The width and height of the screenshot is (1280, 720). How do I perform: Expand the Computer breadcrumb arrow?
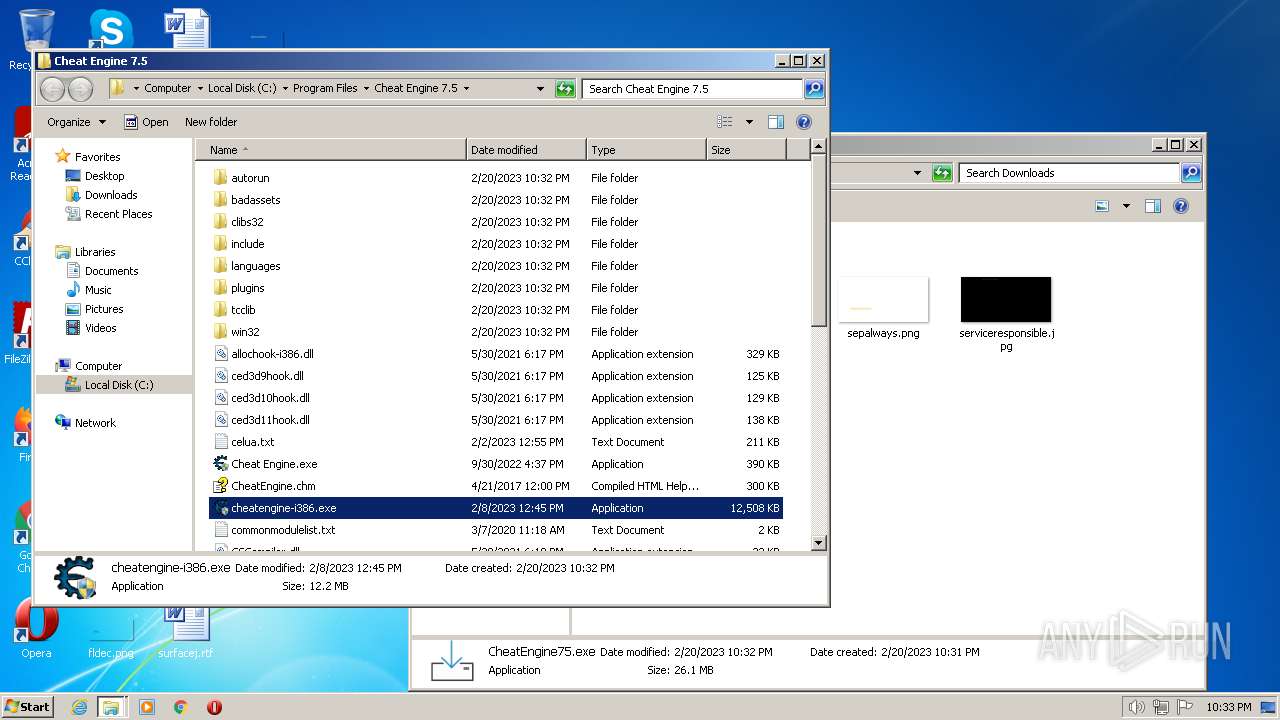(x=200, y=88)
